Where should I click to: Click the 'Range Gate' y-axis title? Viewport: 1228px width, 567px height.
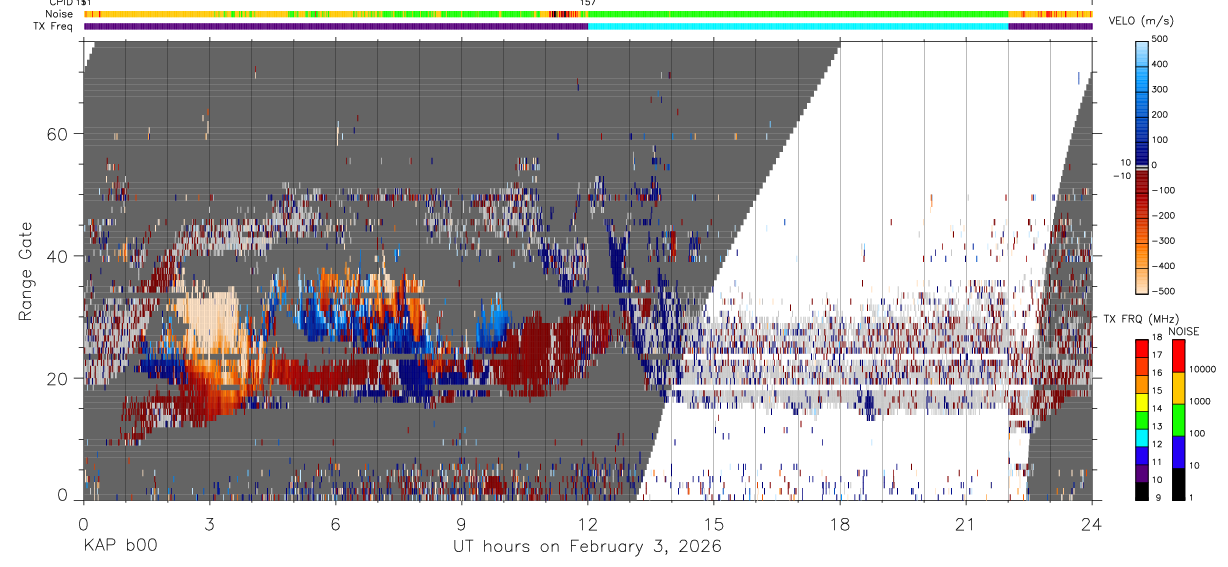point(27,270)
